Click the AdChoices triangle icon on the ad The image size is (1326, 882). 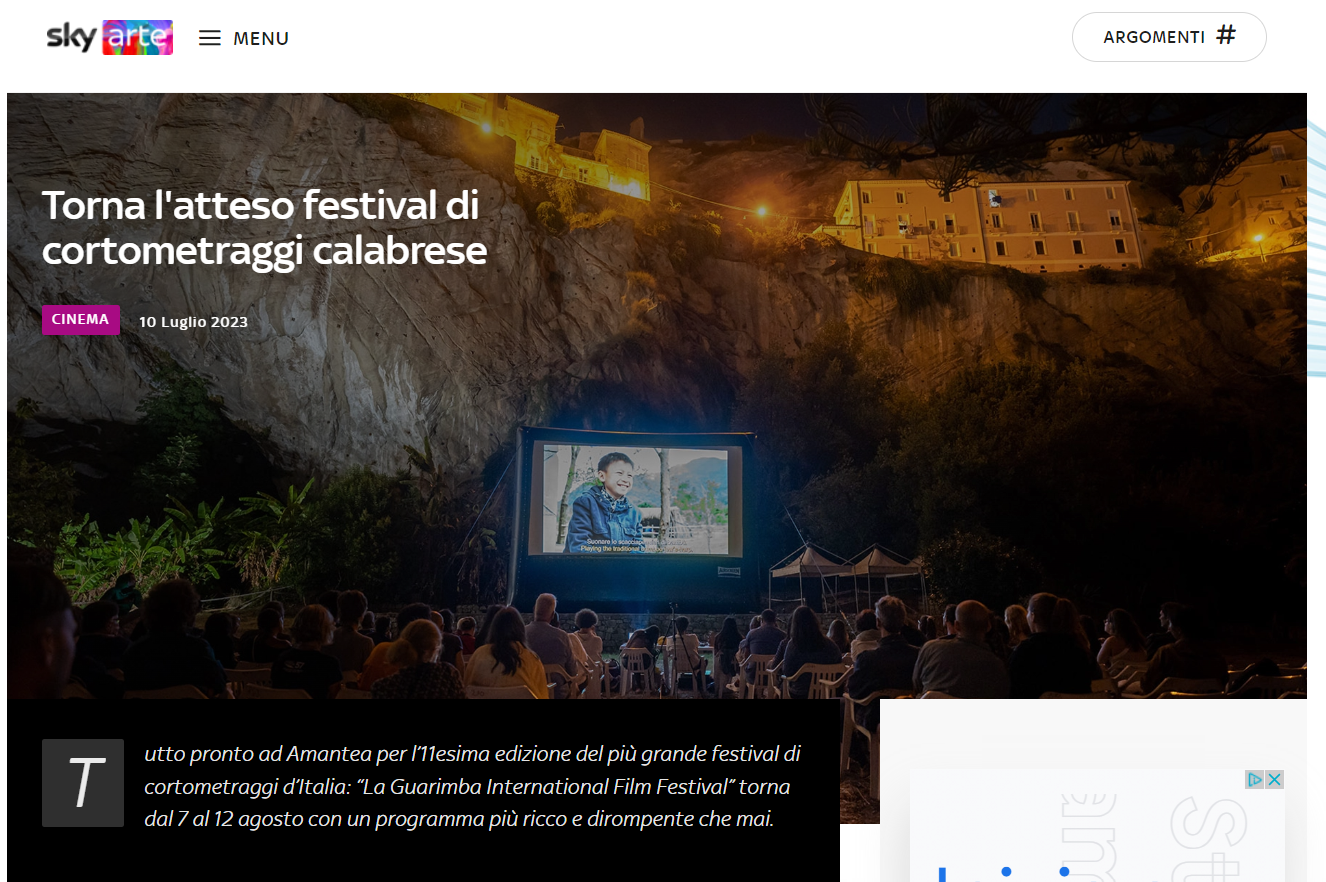(x=1255, y=779)
